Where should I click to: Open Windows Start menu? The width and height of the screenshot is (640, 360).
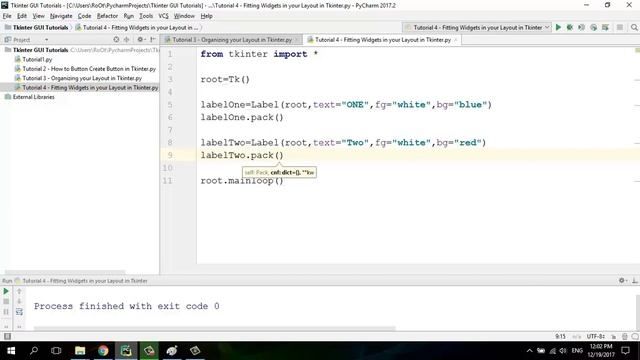coord(11,351)
